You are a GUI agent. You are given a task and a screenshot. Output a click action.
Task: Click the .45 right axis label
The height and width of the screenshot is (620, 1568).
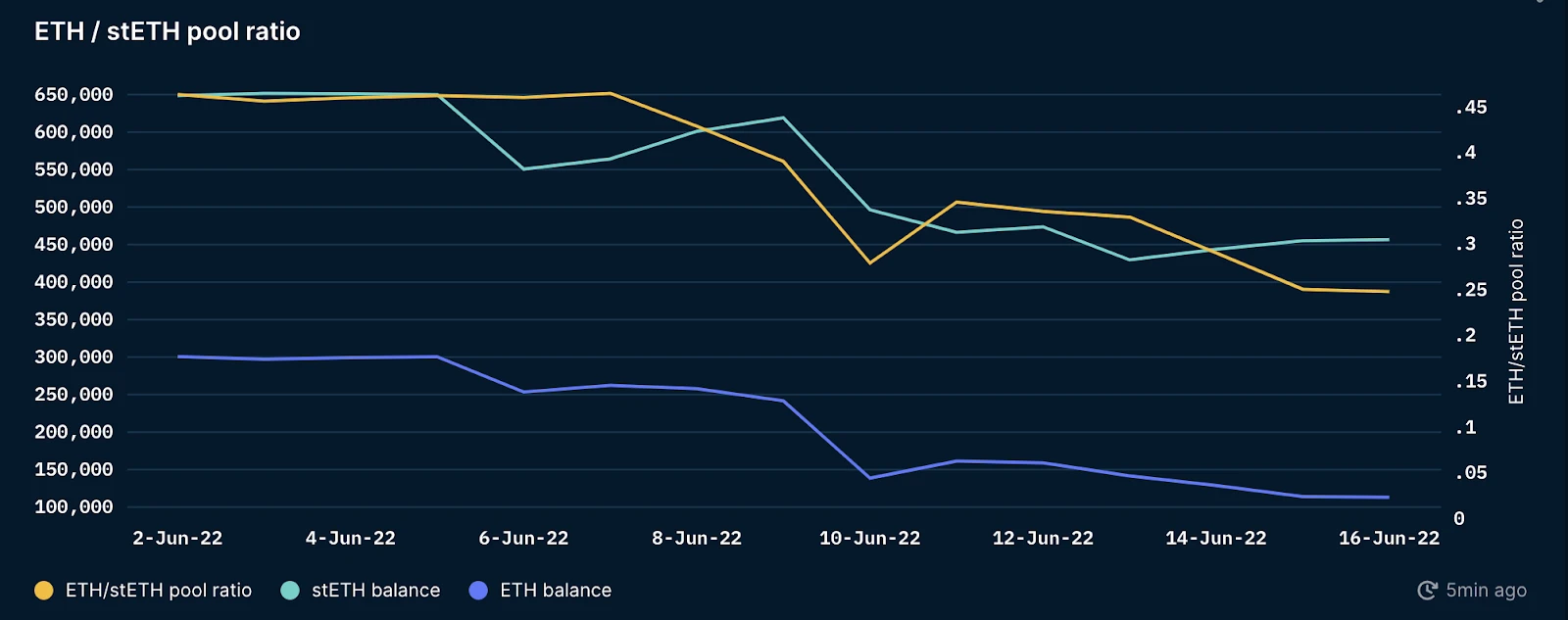(1471, 107)
